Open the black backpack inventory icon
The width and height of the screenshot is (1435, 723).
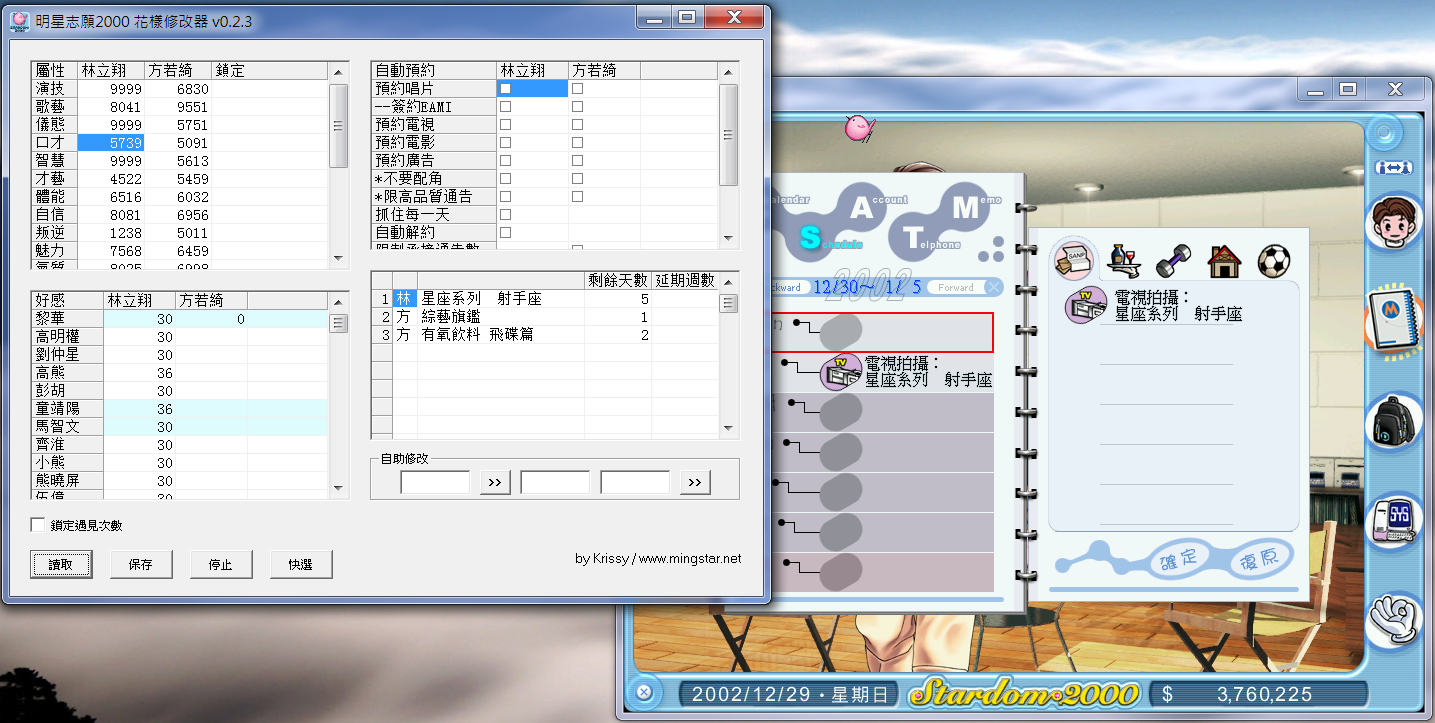pyautogui.click(x=1394, y=422)
